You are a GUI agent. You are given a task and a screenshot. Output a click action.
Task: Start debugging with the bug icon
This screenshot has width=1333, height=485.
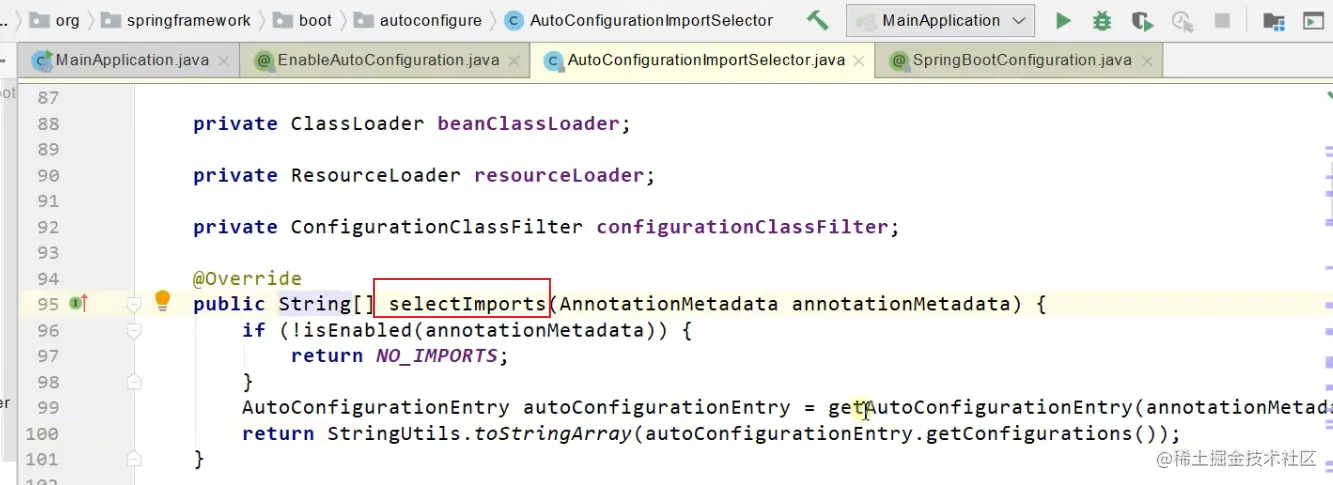pos(1102,20)
